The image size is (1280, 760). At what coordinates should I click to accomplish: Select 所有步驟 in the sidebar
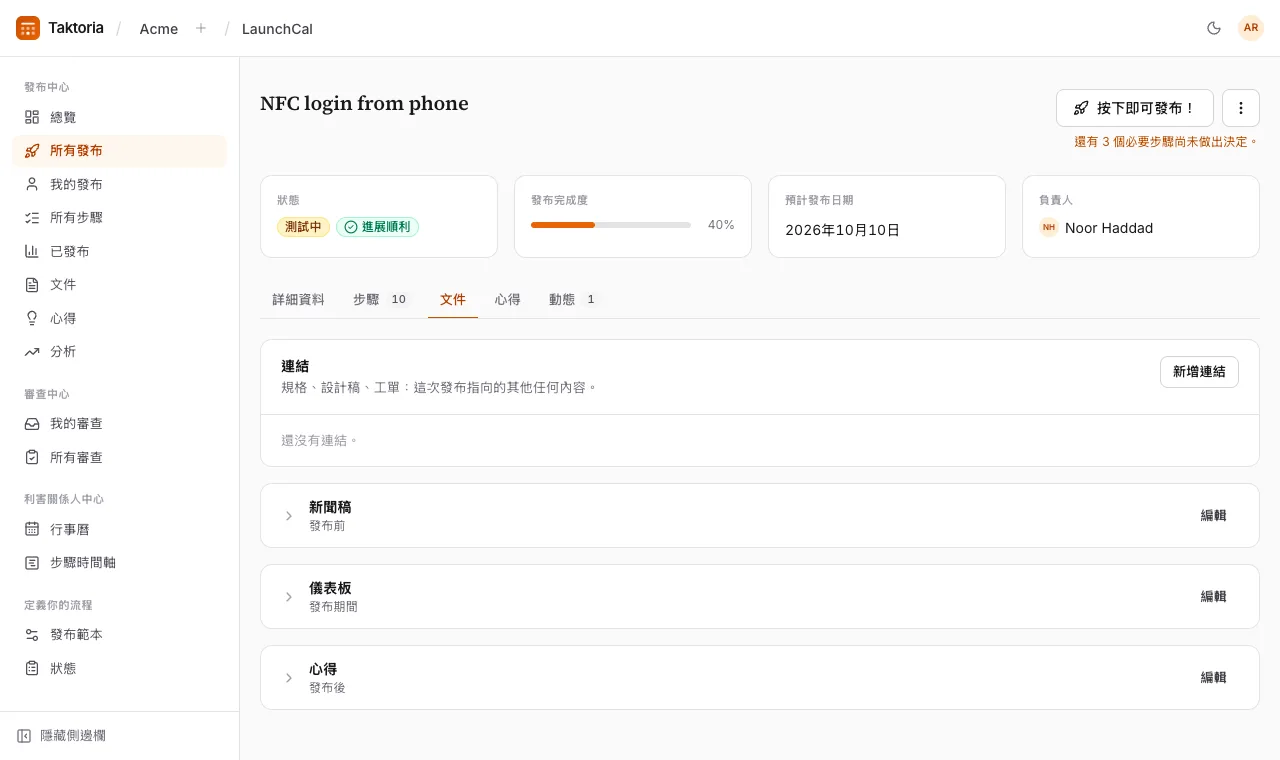coord(120,218)
